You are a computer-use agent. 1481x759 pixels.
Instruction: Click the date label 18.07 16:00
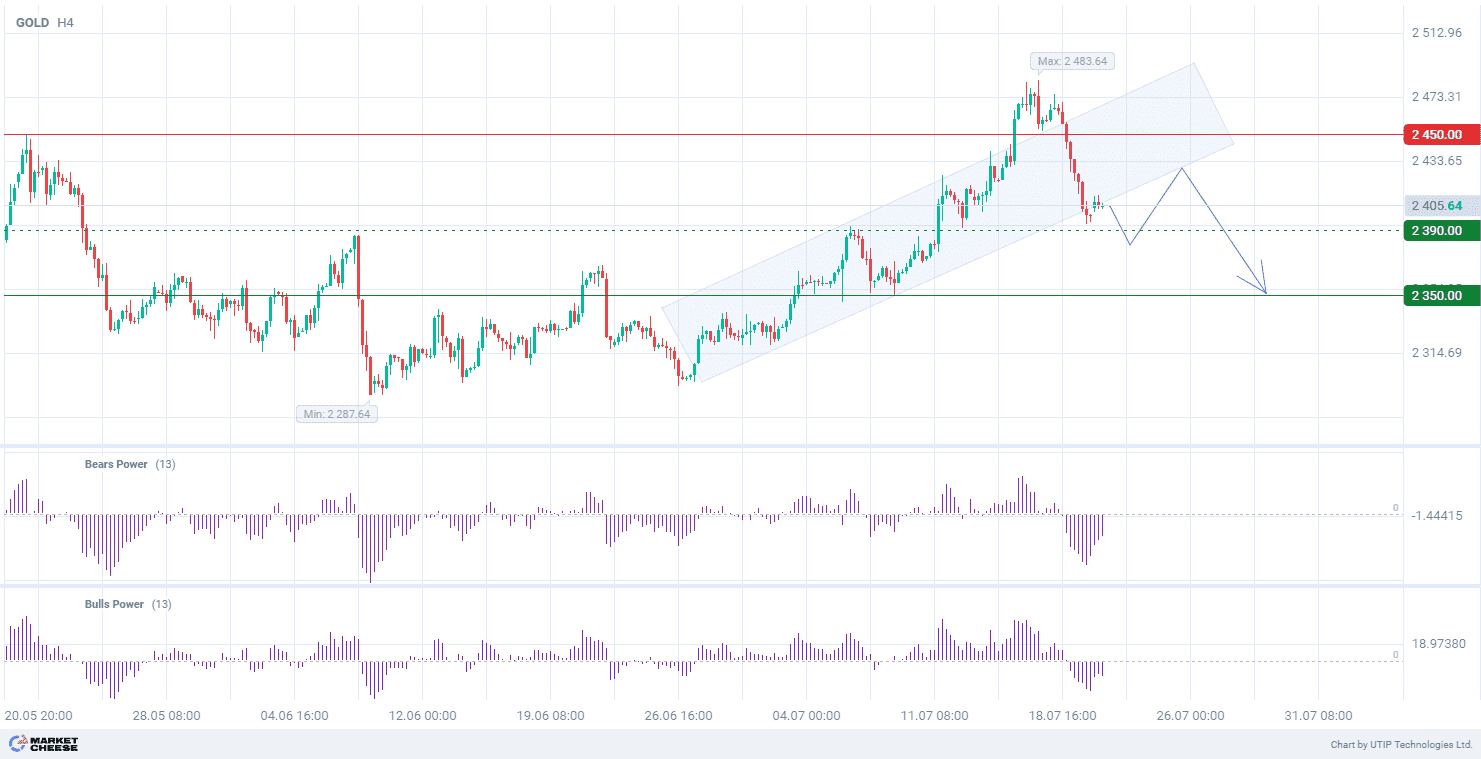point(1062,716)
